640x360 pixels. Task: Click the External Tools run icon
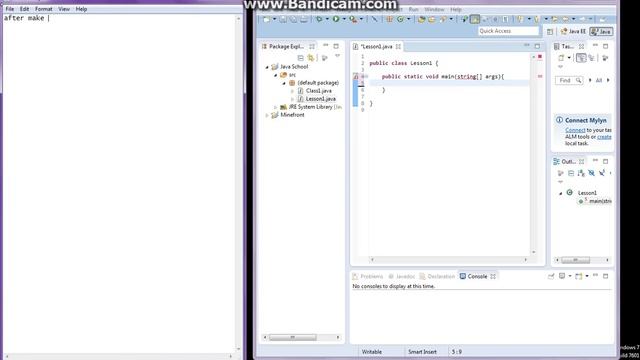point(353,19)
